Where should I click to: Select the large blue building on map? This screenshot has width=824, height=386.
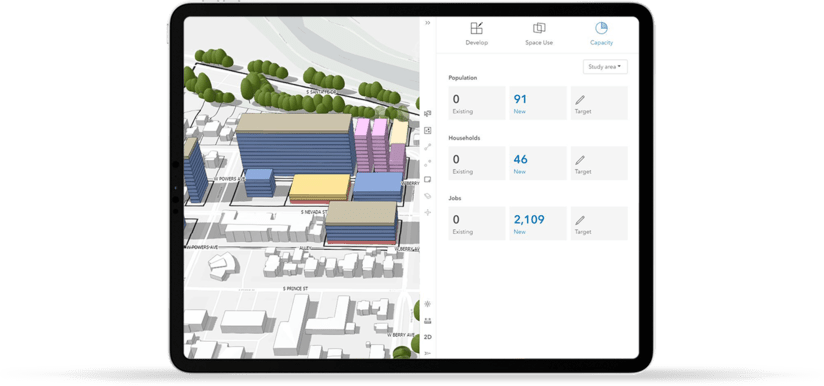click(x=294, y=149)
